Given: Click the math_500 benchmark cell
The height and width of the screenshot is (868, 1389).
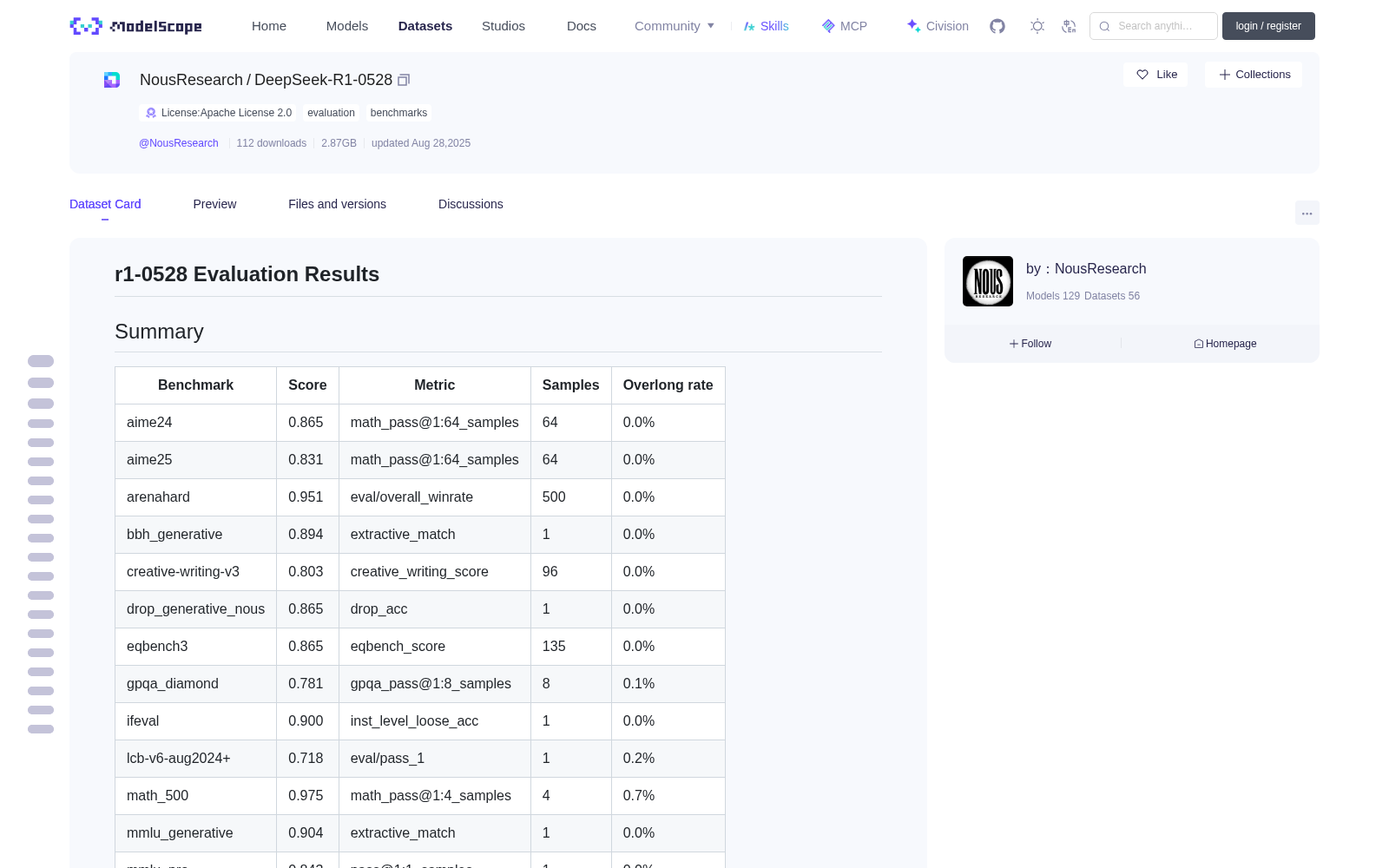Looking at the screenshot, I should point(195,796).
